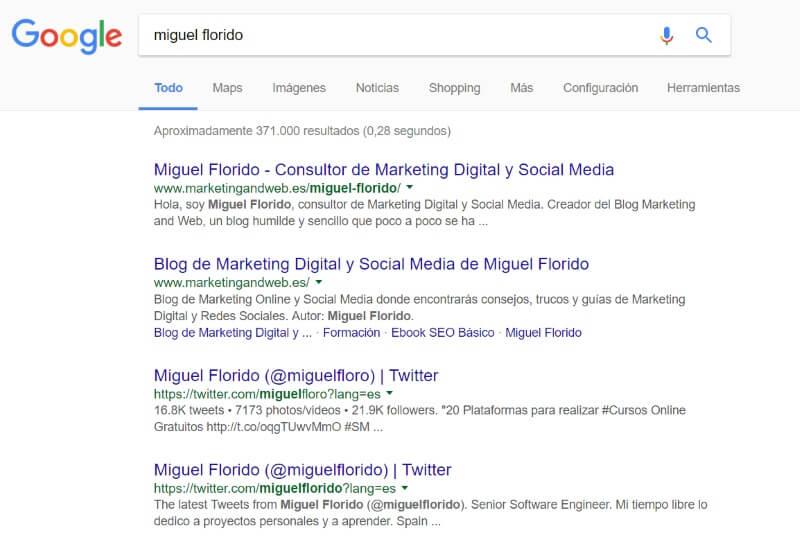Screen dimensions: 800x549
Task: Open Configuración menu
Action: [601, 88]
